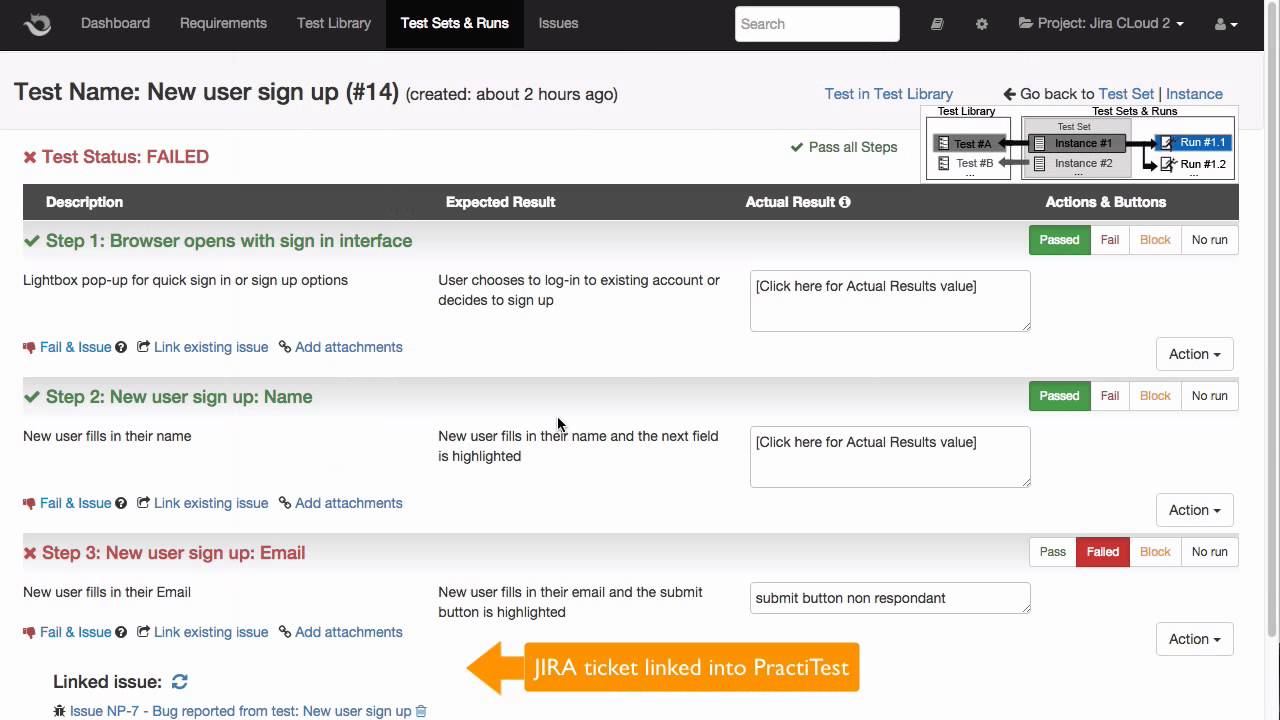This screenshot has width=1280, height=720.
Task: Set Step 2 status to Passed
Action: [x=1059, y=396]
